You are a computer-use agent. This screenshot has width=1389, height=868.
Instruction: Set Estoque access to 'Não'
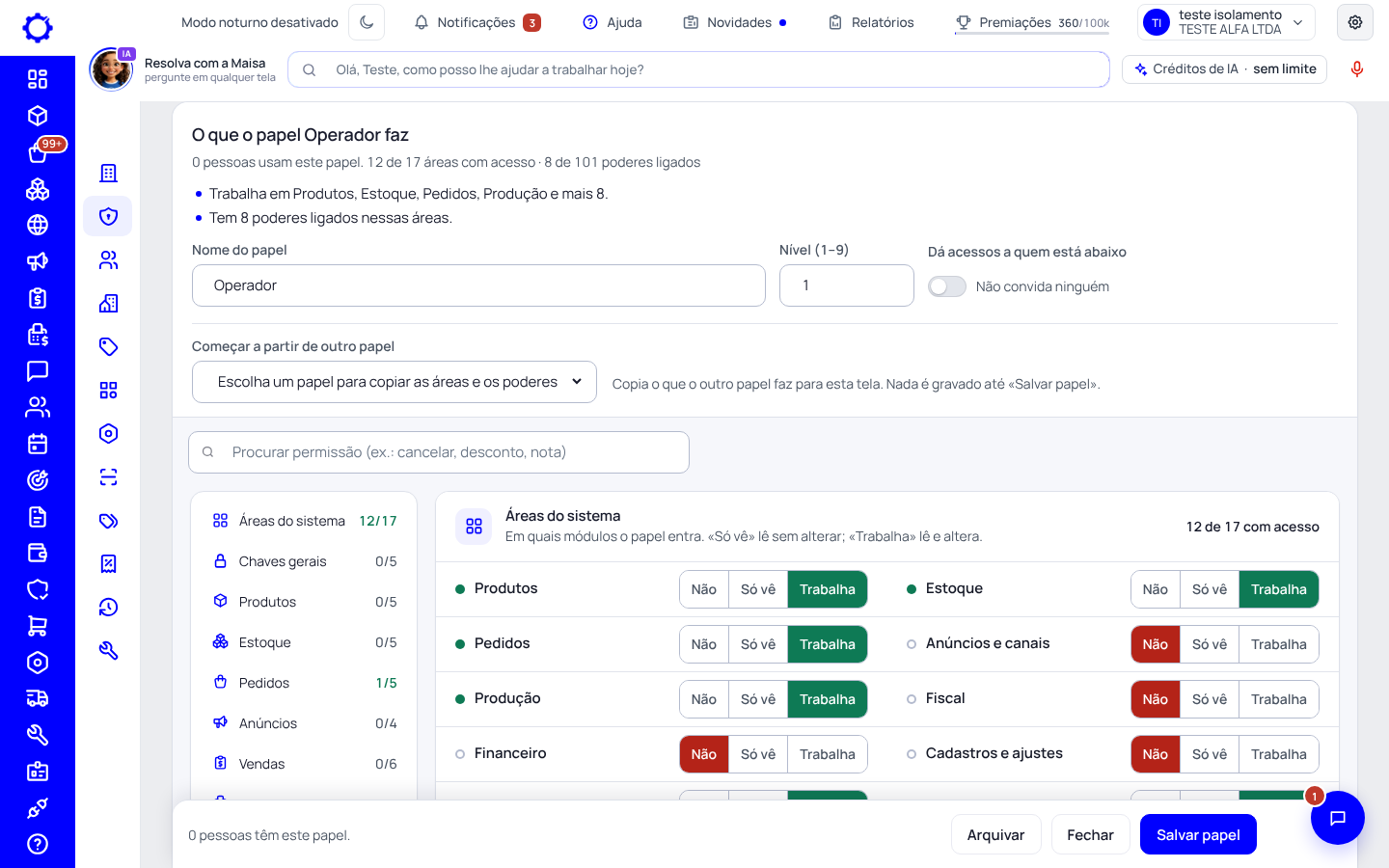[1156, 589]
